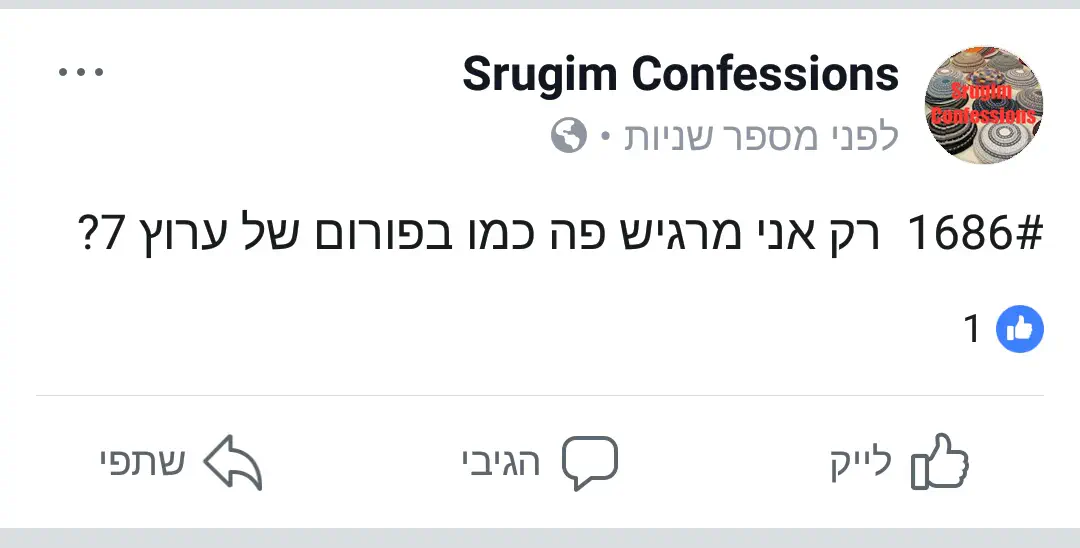Open the three-dot post options menu

(81, 73)
